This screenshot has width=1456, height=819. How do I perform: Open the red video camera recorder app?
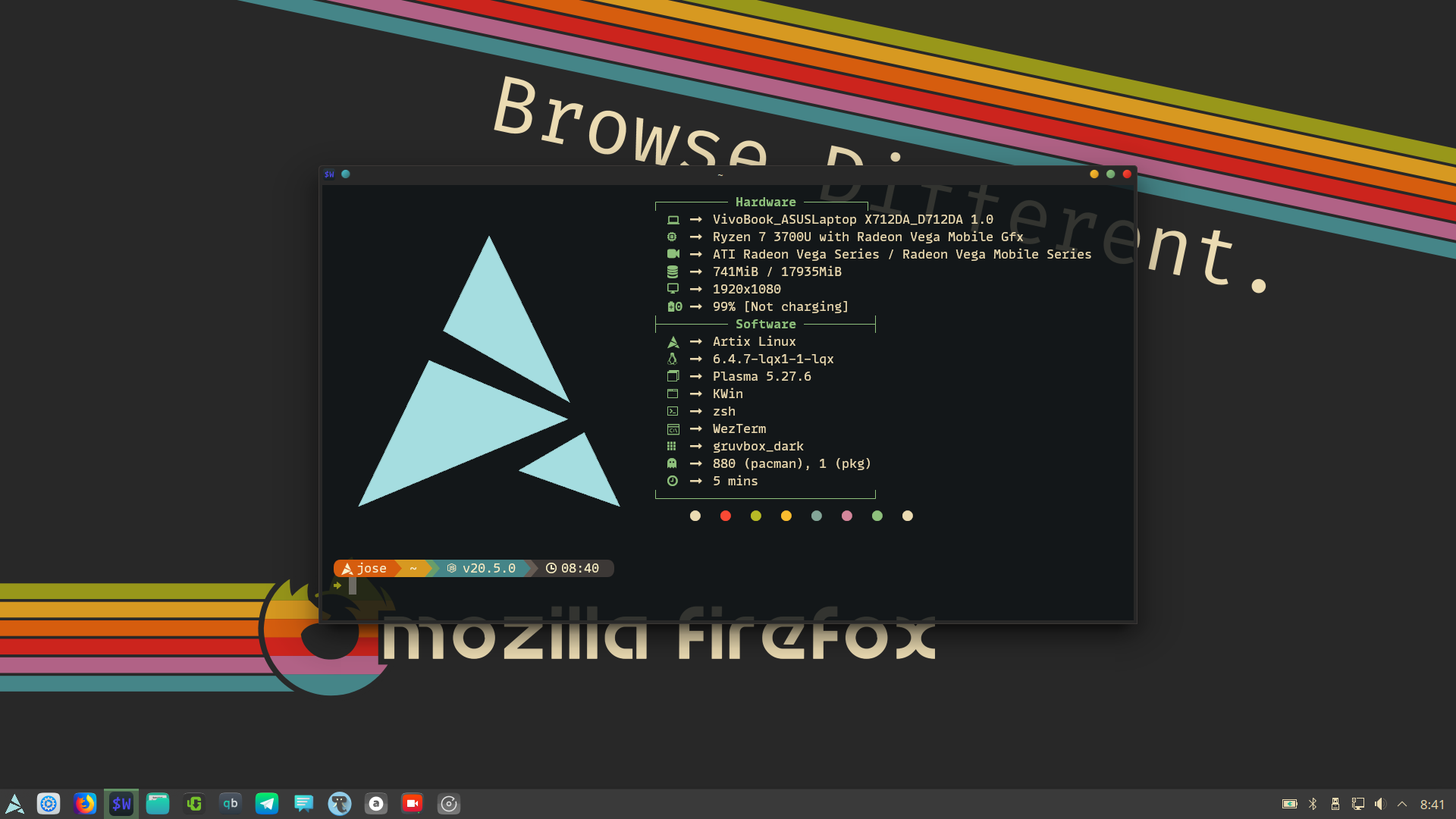413,804
